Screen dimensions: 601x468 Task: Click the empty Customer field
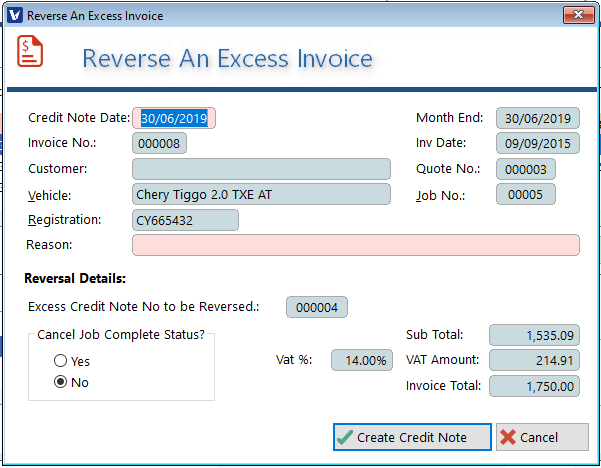point(260,169)
